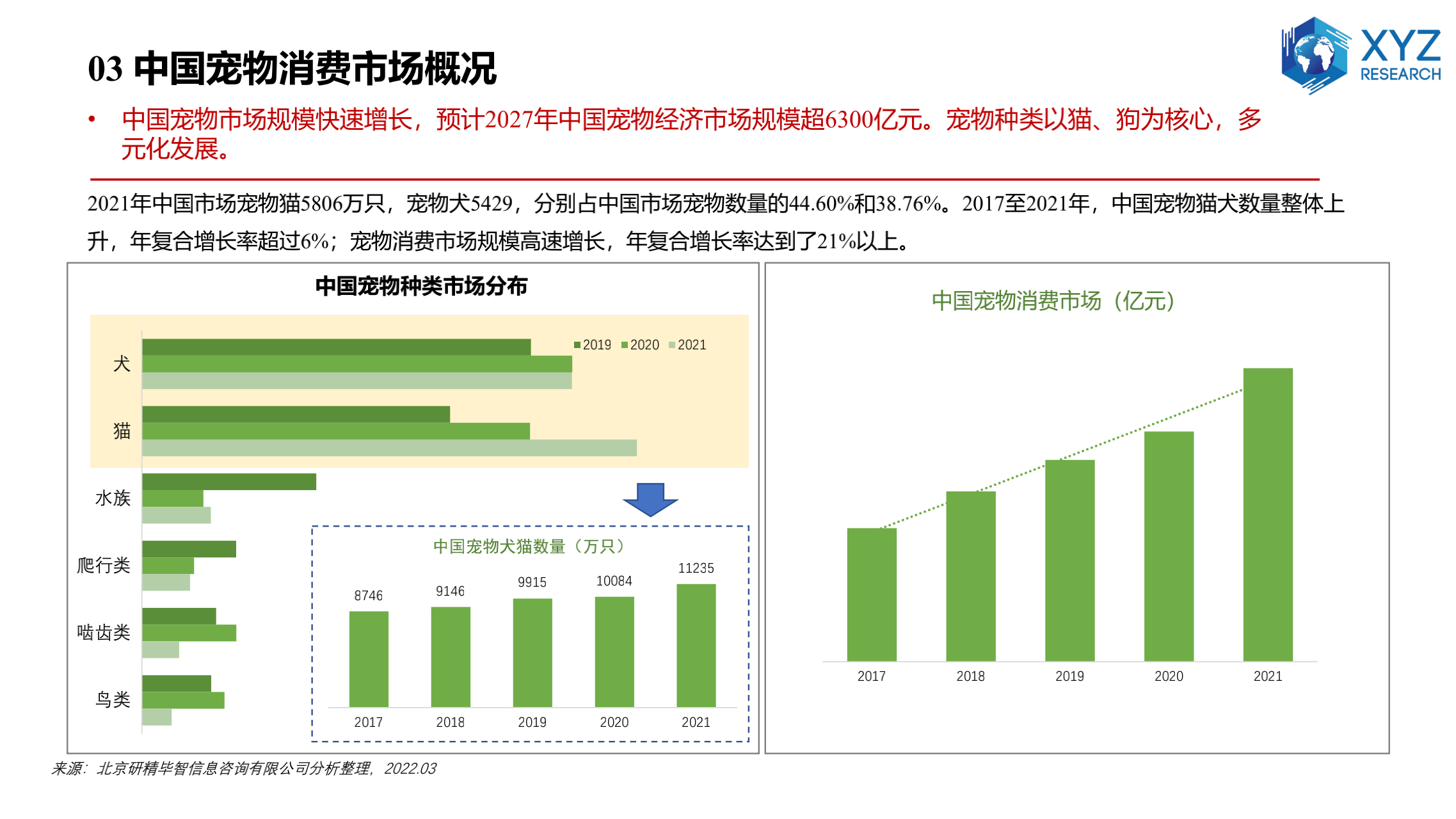Click the 2021 legend color marker
1456x819 pixels.
pos(672,345)
